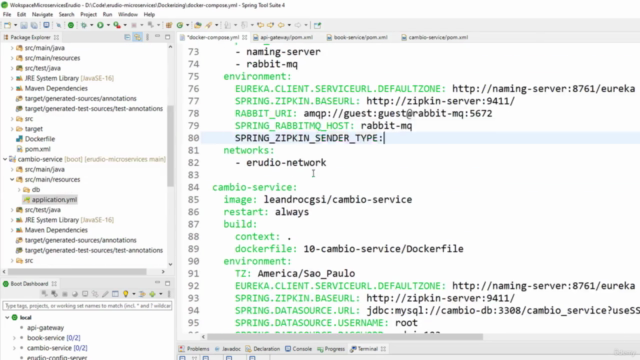Viewport: 640px width, 360px height.
Task: Collapse the cambio-service project node
Action: pos(5,159)
